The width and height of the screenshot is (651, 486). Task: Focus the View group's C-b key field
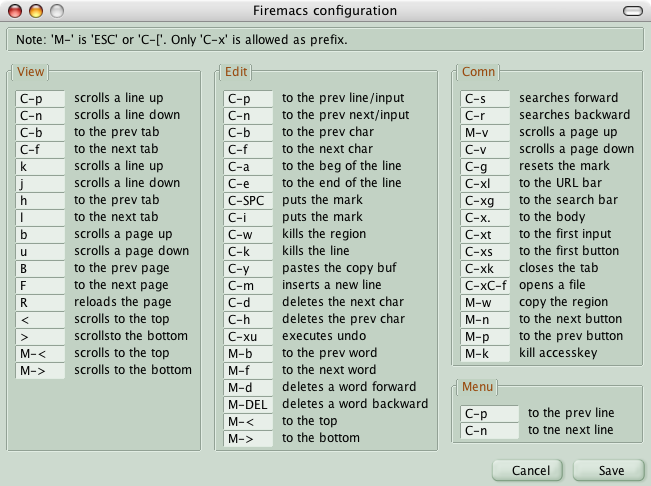[40, 133]
